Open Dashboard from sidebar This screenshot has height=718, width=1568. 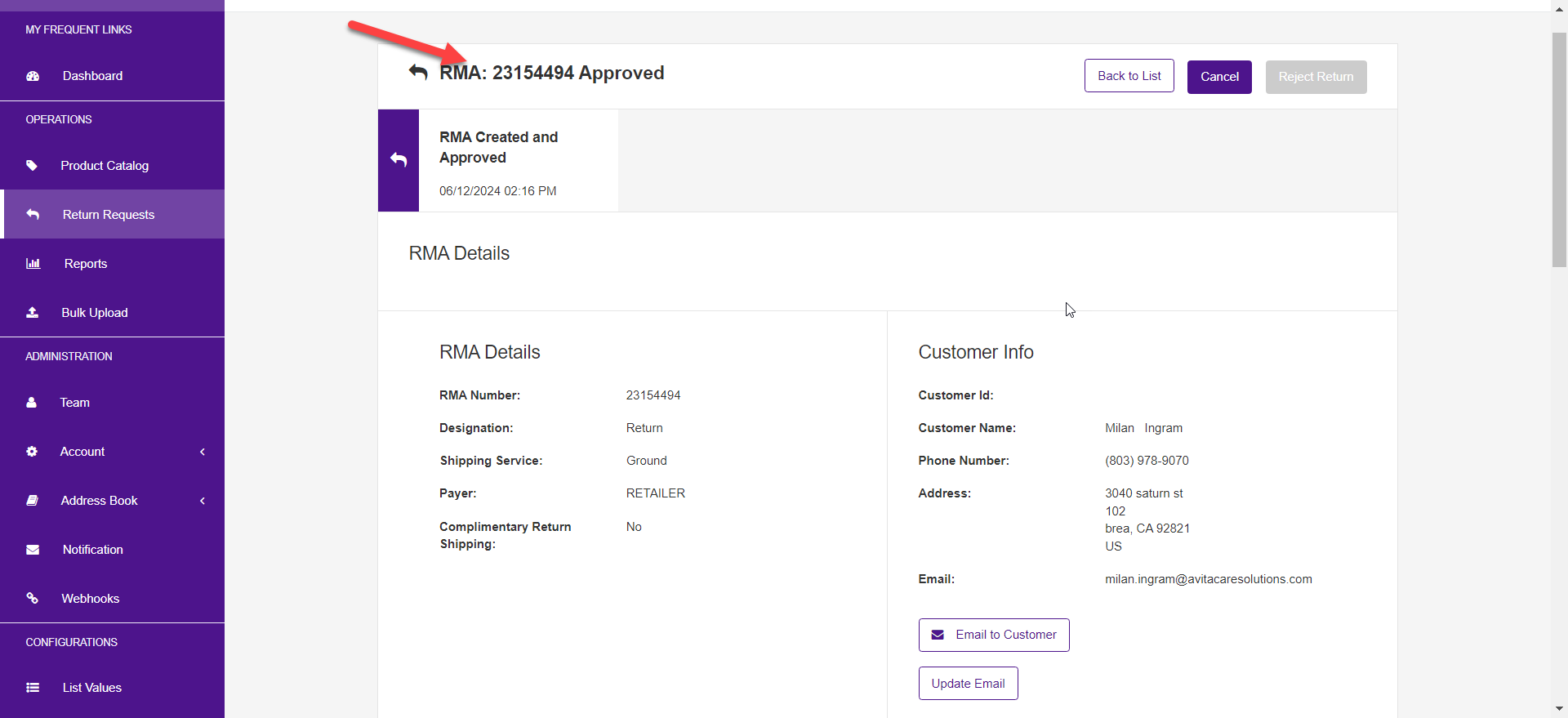click(112, 76)
